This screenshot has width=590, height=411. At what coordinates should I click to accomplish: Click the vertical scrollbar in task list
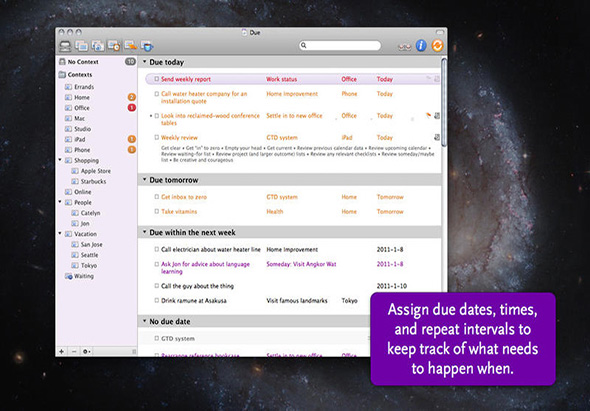(x=444, y=102)
